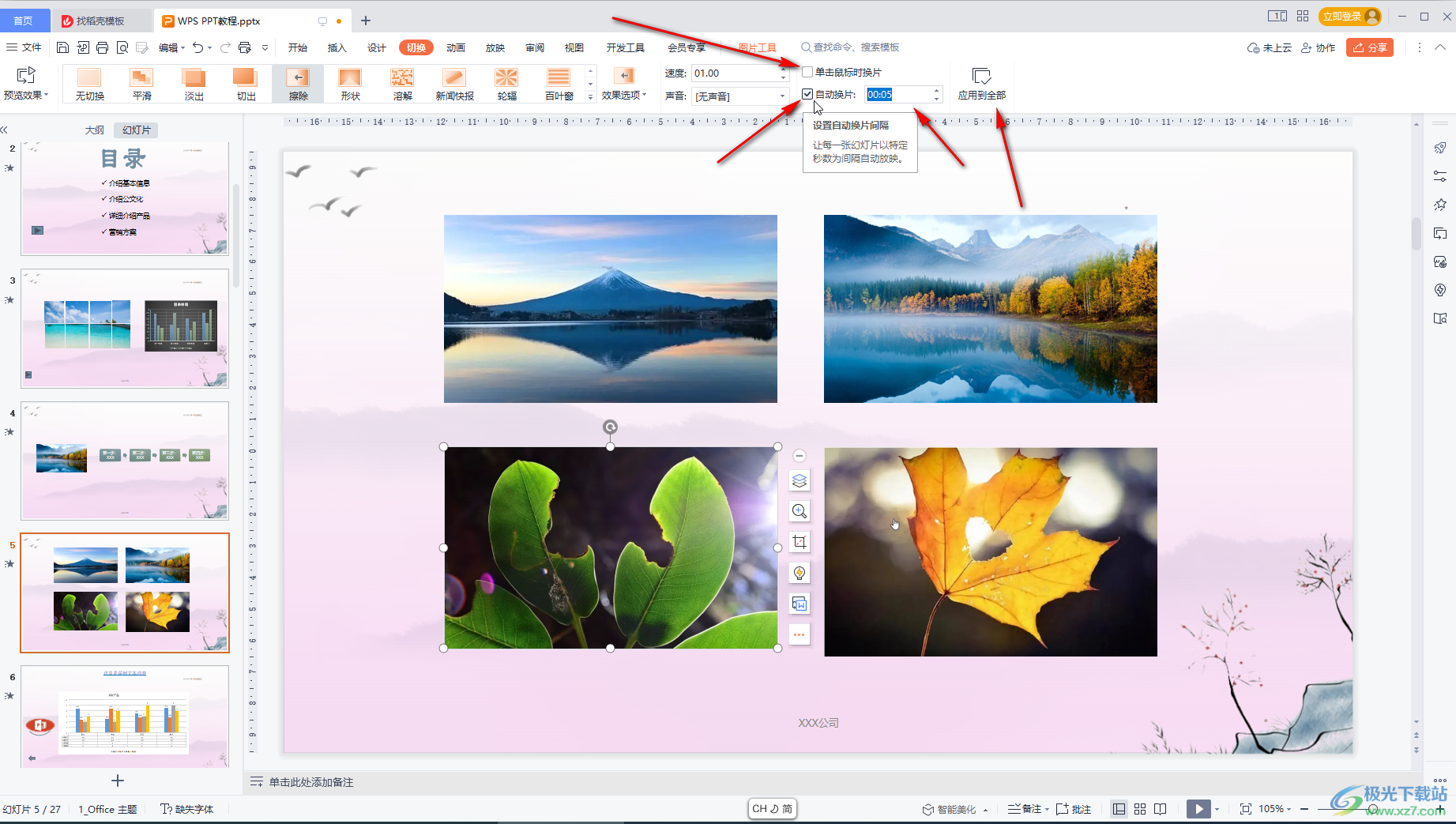Click the save icon in quick toolbar
Image resolution: width=1456 pixels, height=824 pixels.
pyautogui.click(x=63, y=47)
